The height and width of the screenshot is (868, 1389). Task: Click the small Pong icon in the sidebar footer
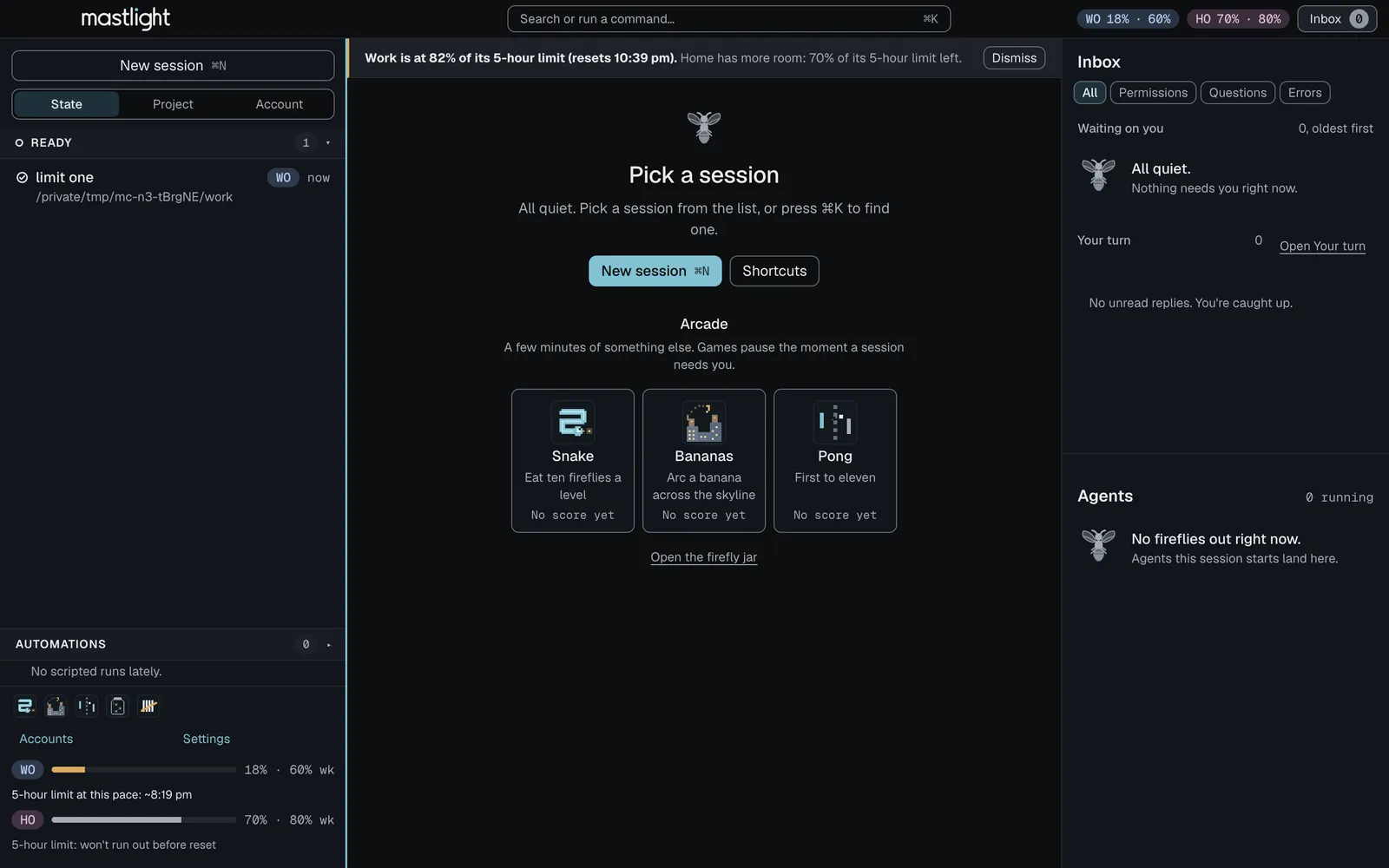point(87,707)
